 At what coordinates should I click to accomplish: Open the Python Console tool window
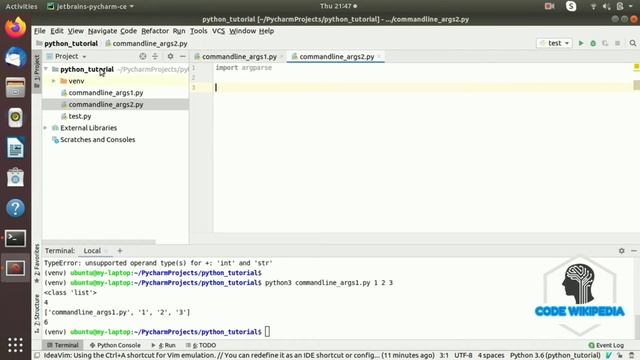(x=115, y=345)
